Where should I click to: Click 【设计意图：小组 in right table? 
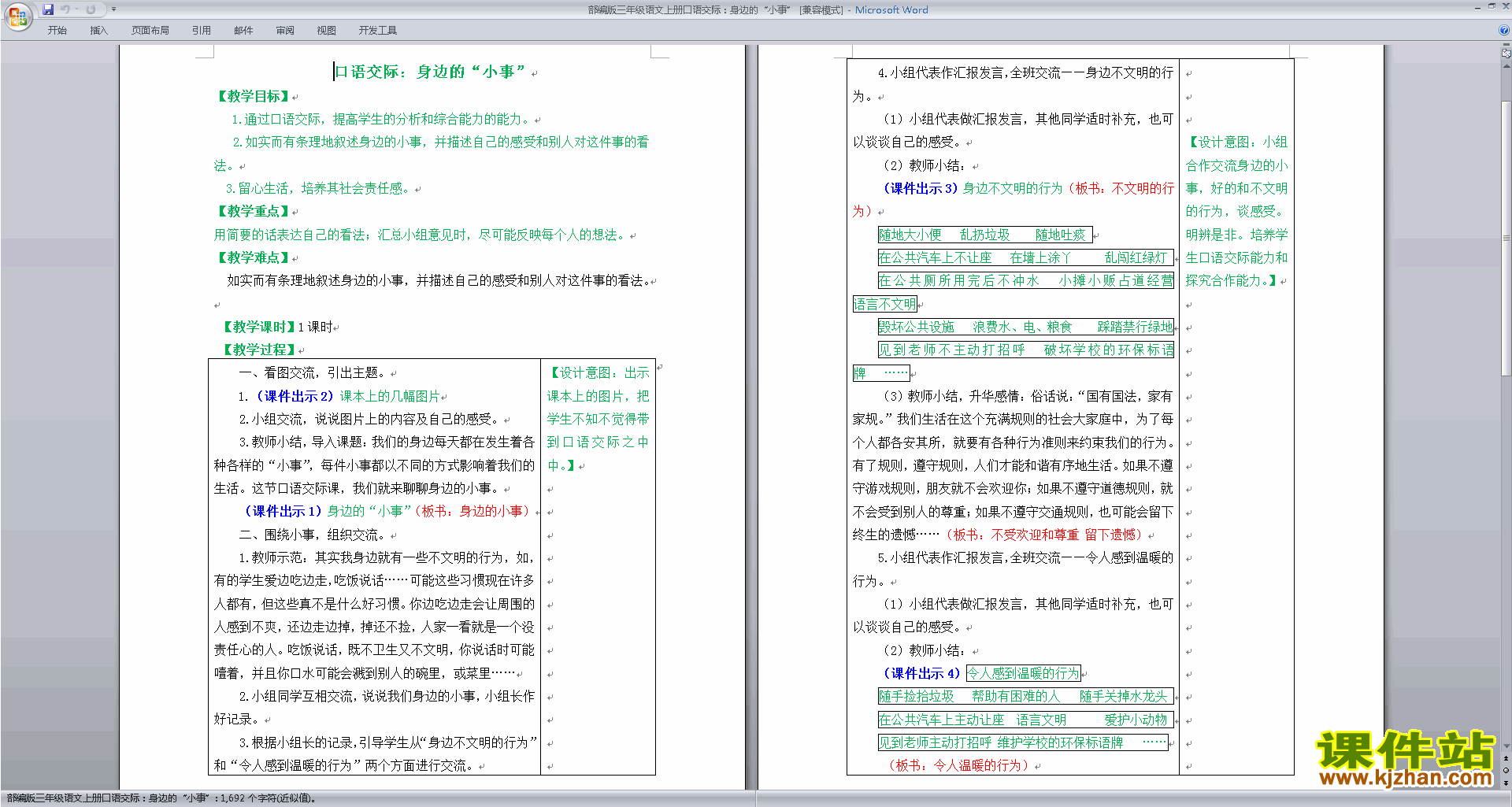pyautogui.click(x=1237, y=142)
